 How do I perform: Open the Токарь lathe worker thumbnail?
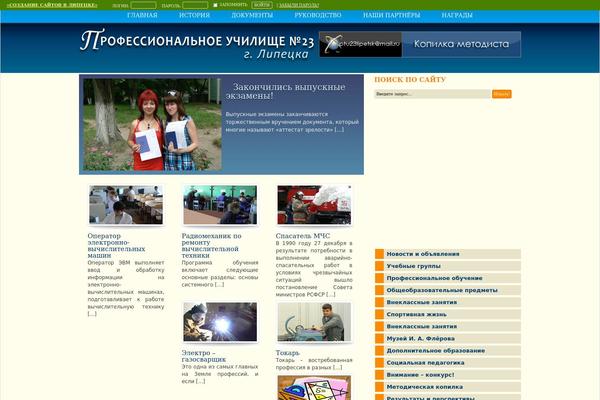point(314,322)
